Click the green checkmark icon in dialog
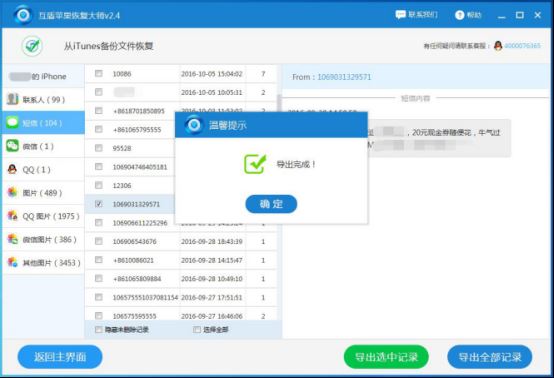Screen dimensions: 554x378 (255, 164)
